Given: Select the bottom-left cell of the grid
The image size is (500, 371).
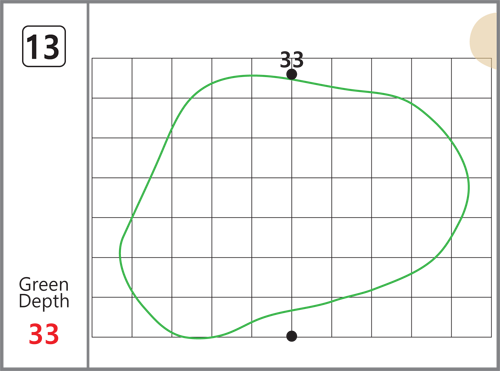Looking at the screenshot, I should click(x=112, y=317).
